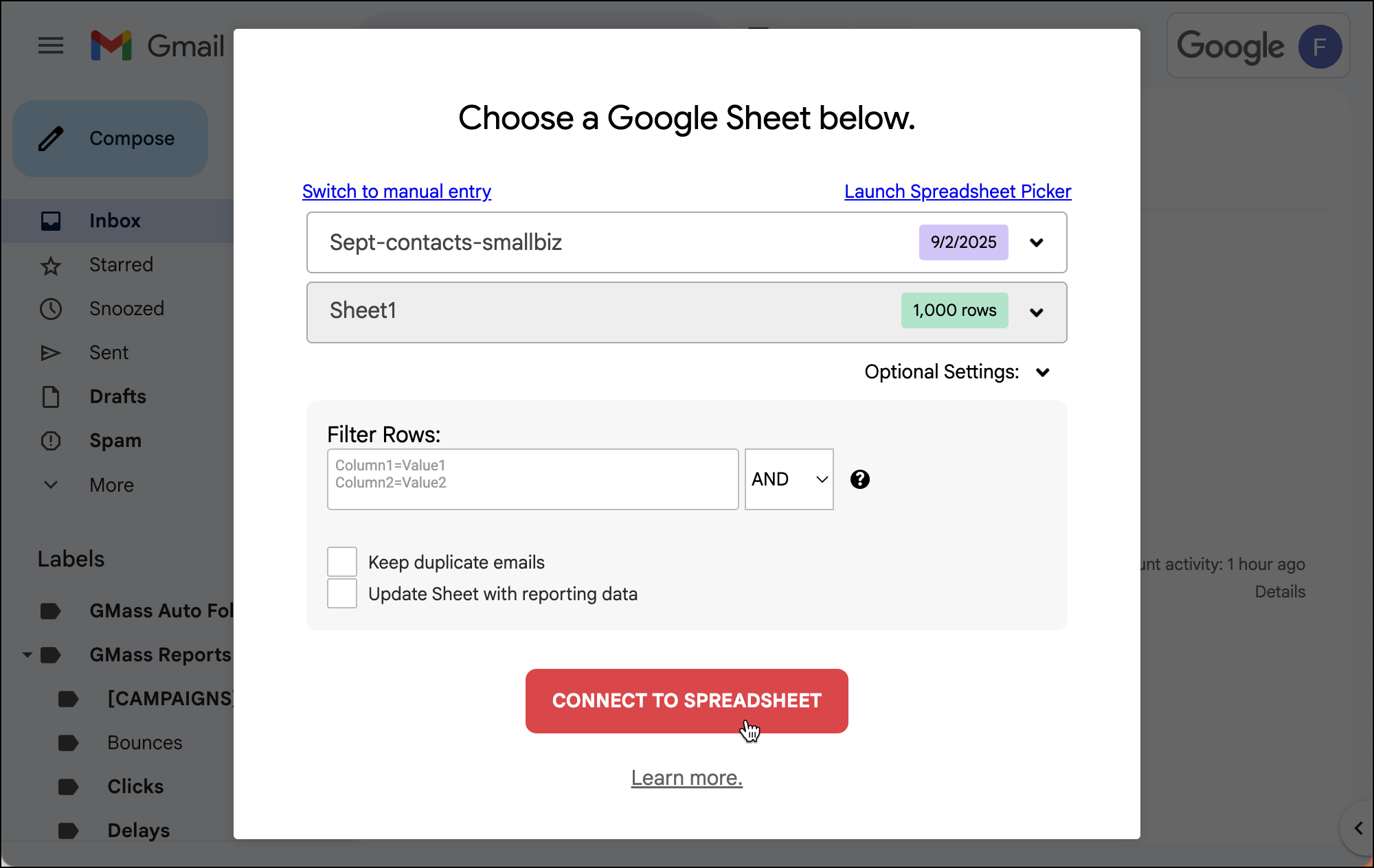The image size is (1374, 868).
Task: Click Connect to Spreadsheet
Action: (686, 700)
